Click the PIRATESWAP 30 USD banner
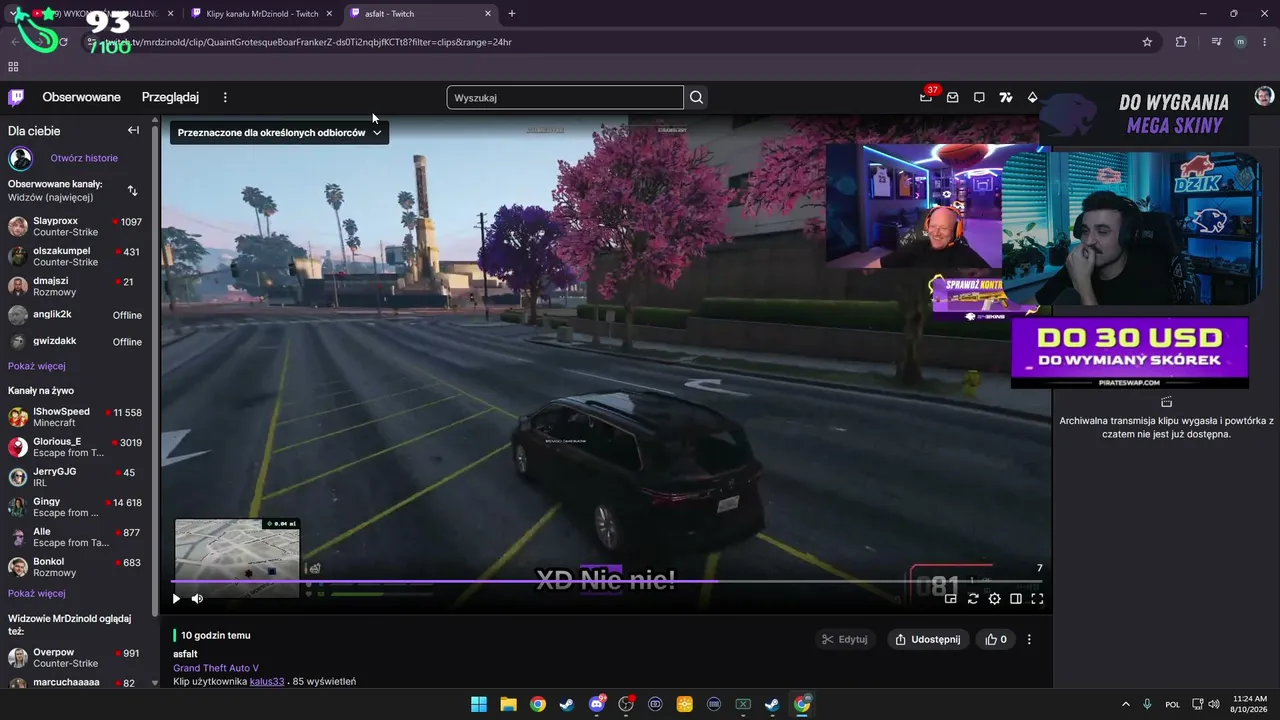 click(1130, 352)
